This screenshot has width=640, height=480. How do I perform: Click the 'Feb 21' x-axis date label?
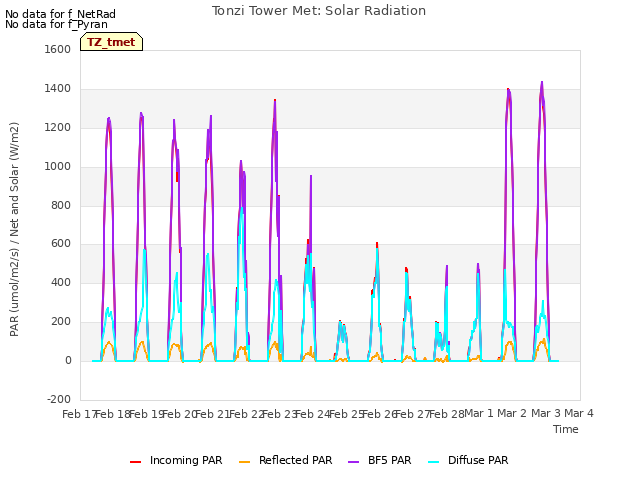pyautogui.click(x=213, y=414)
